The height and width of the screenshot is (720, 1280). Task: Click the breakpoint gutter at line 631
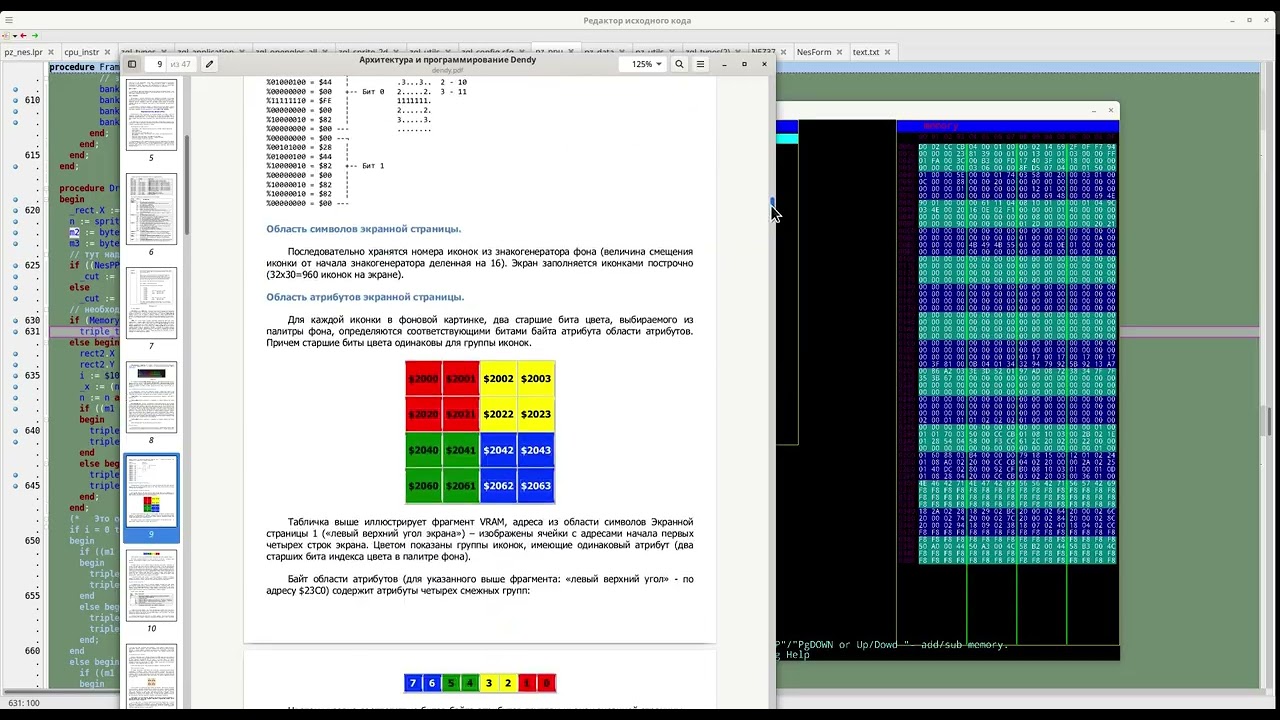[15, 331]
